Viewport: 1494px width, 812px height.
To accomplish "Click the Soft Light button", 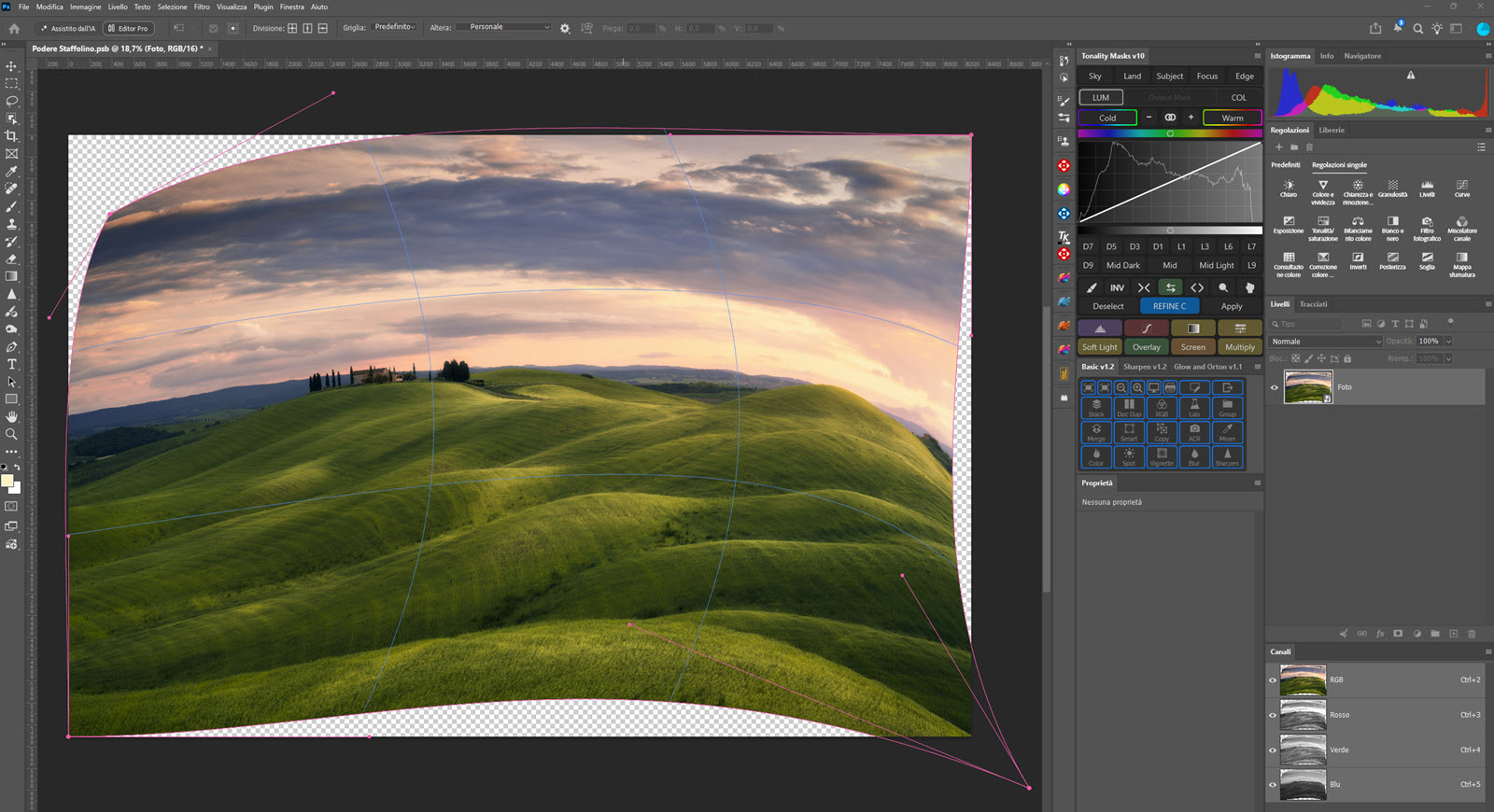I will (x=1099, y=347).
